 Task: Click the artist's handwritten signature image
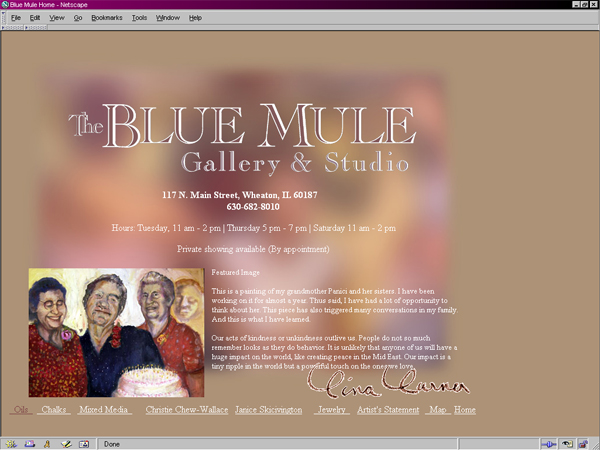coord(388,383)
